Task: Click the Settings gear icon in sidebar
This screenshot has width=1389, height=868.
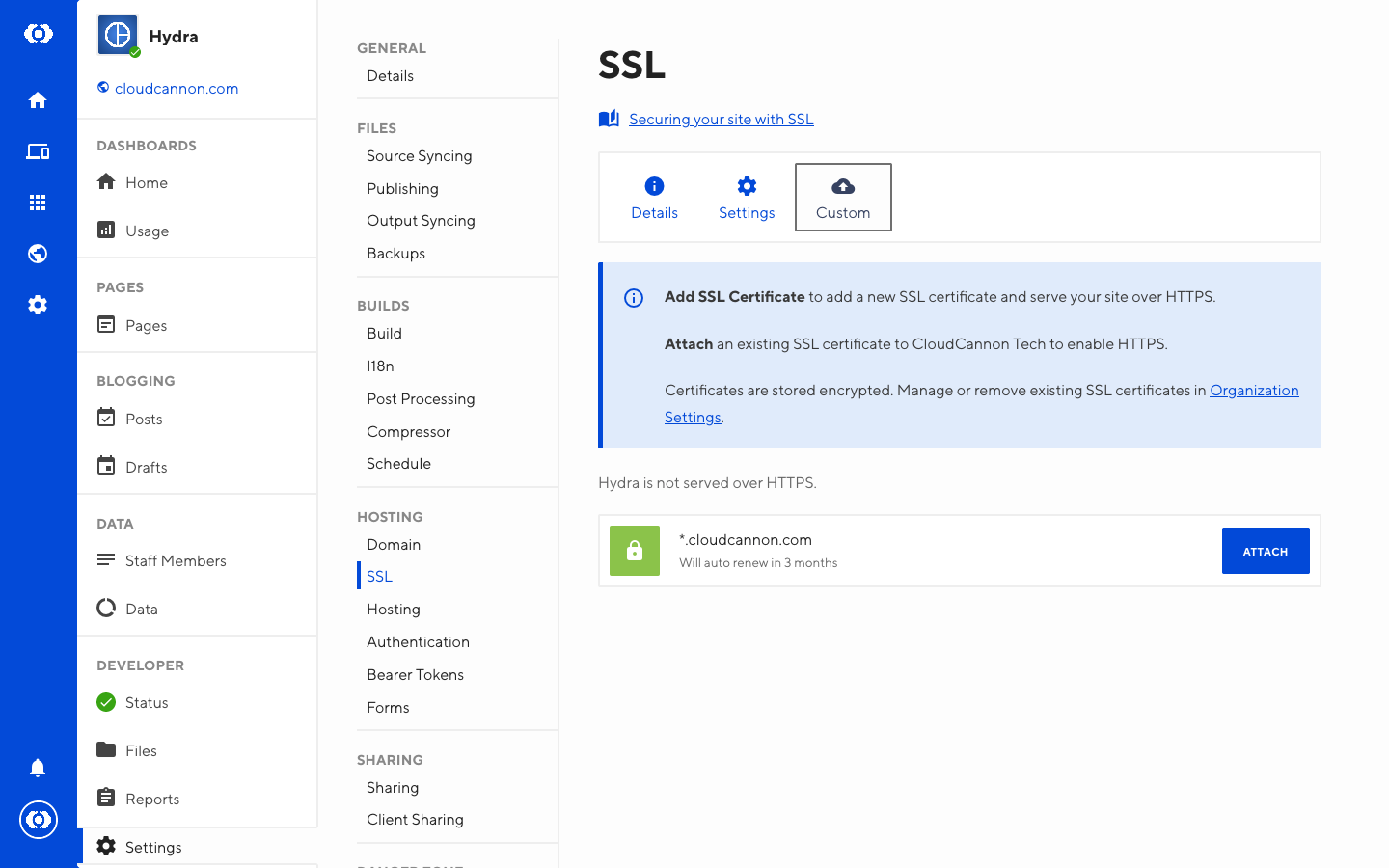Action: [106, 846]
